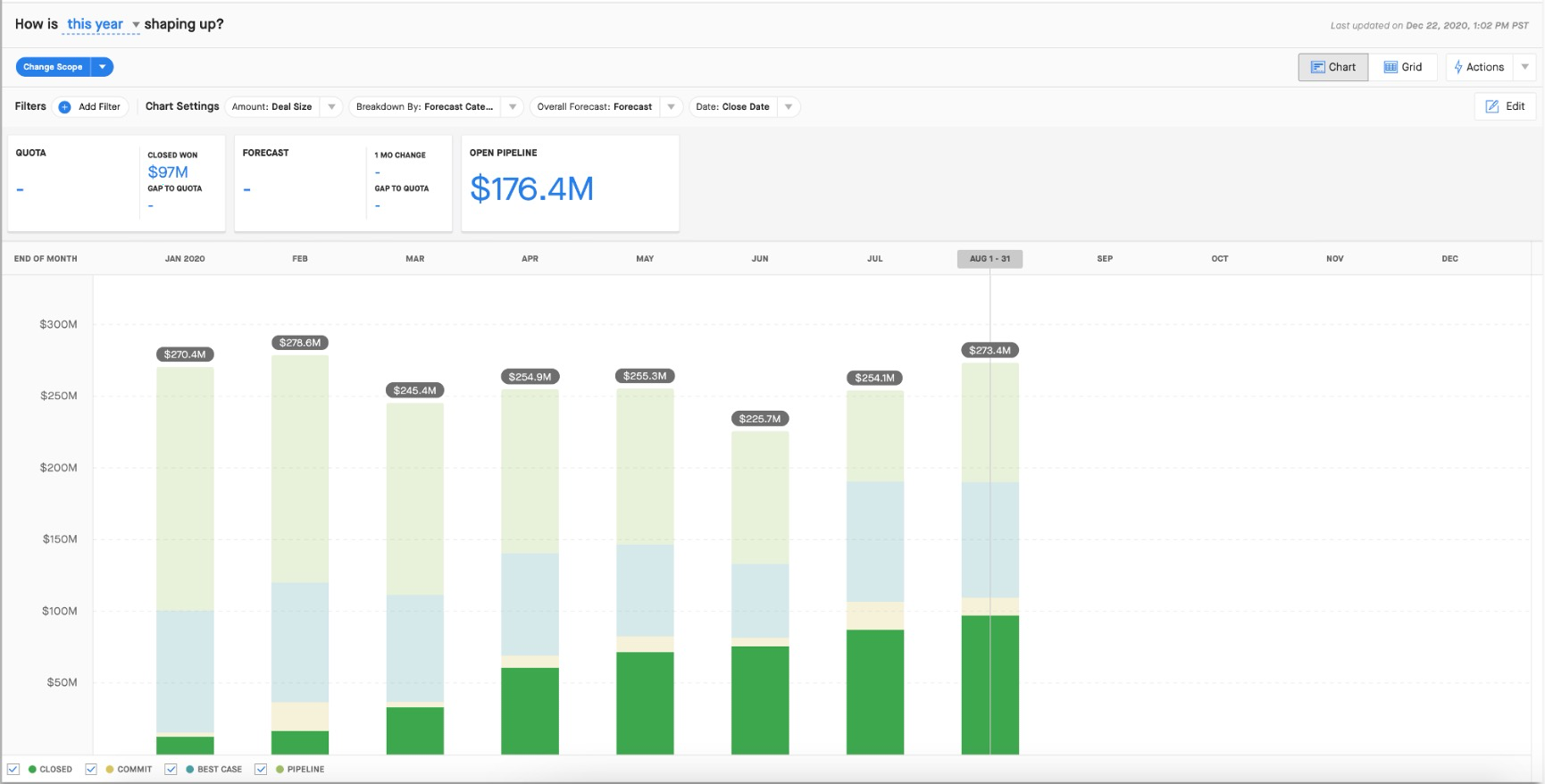Click the light green Pipeline legend dot
Viewport: 1545px width, 784px height.
[x=280, y=769]
